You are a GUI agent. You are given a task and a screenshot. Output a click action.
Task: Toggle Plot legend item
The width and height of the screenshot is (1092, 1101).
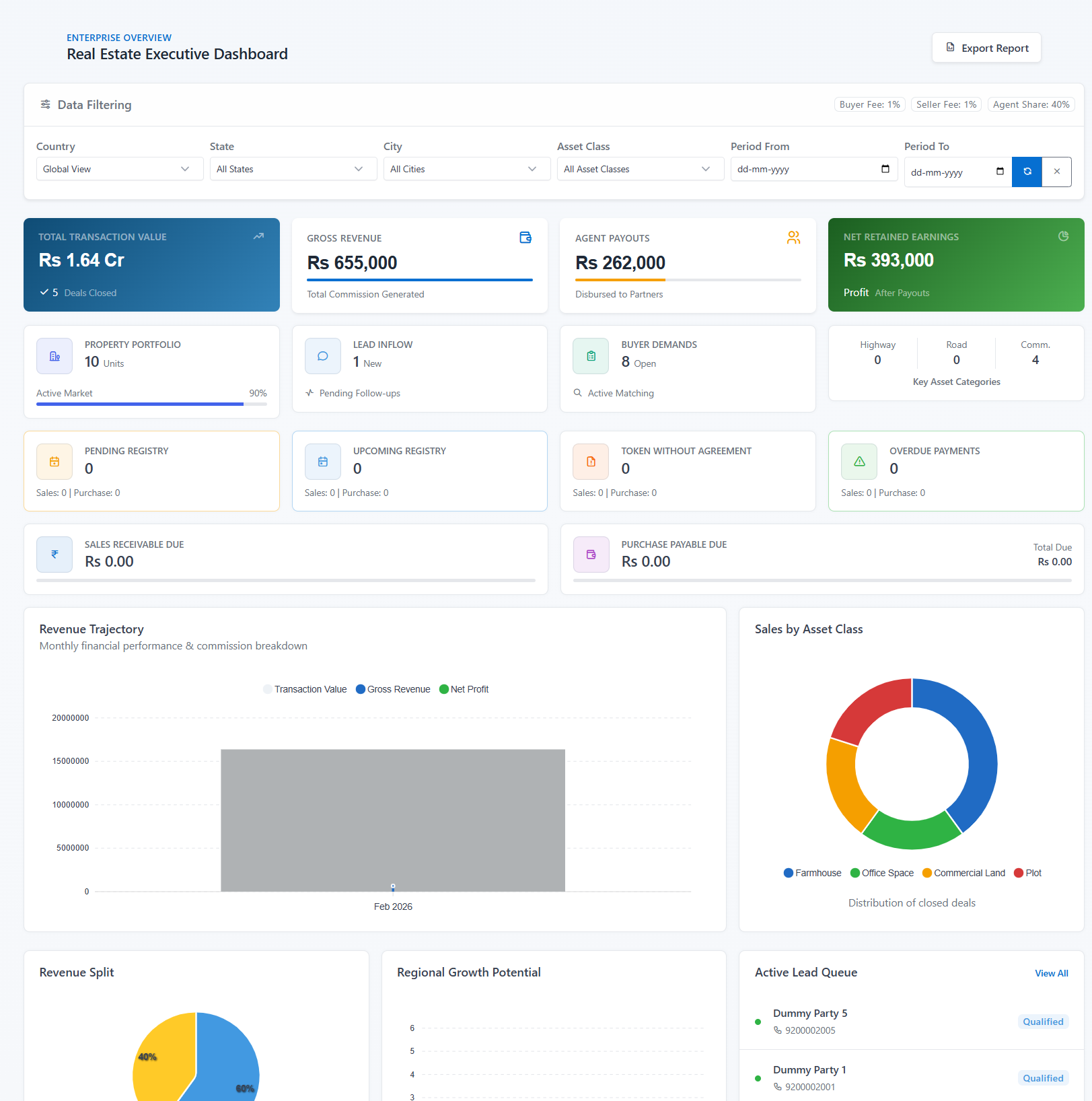click(x=1027, y=873)
